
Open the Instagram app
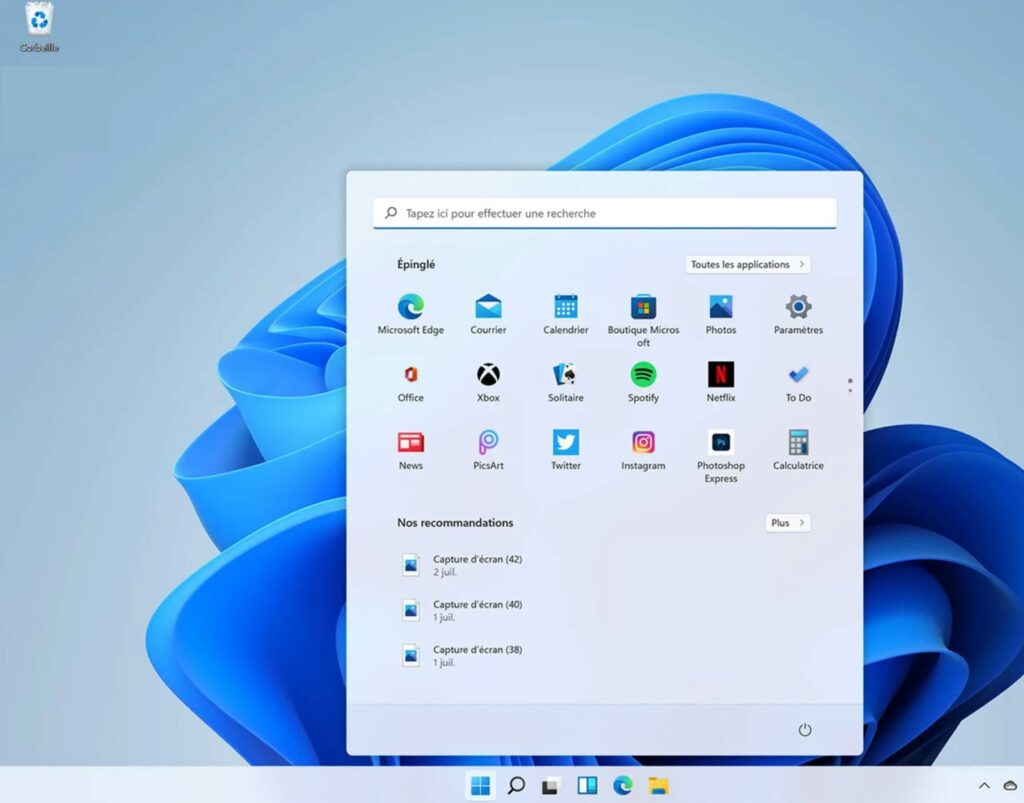(643, 444)
